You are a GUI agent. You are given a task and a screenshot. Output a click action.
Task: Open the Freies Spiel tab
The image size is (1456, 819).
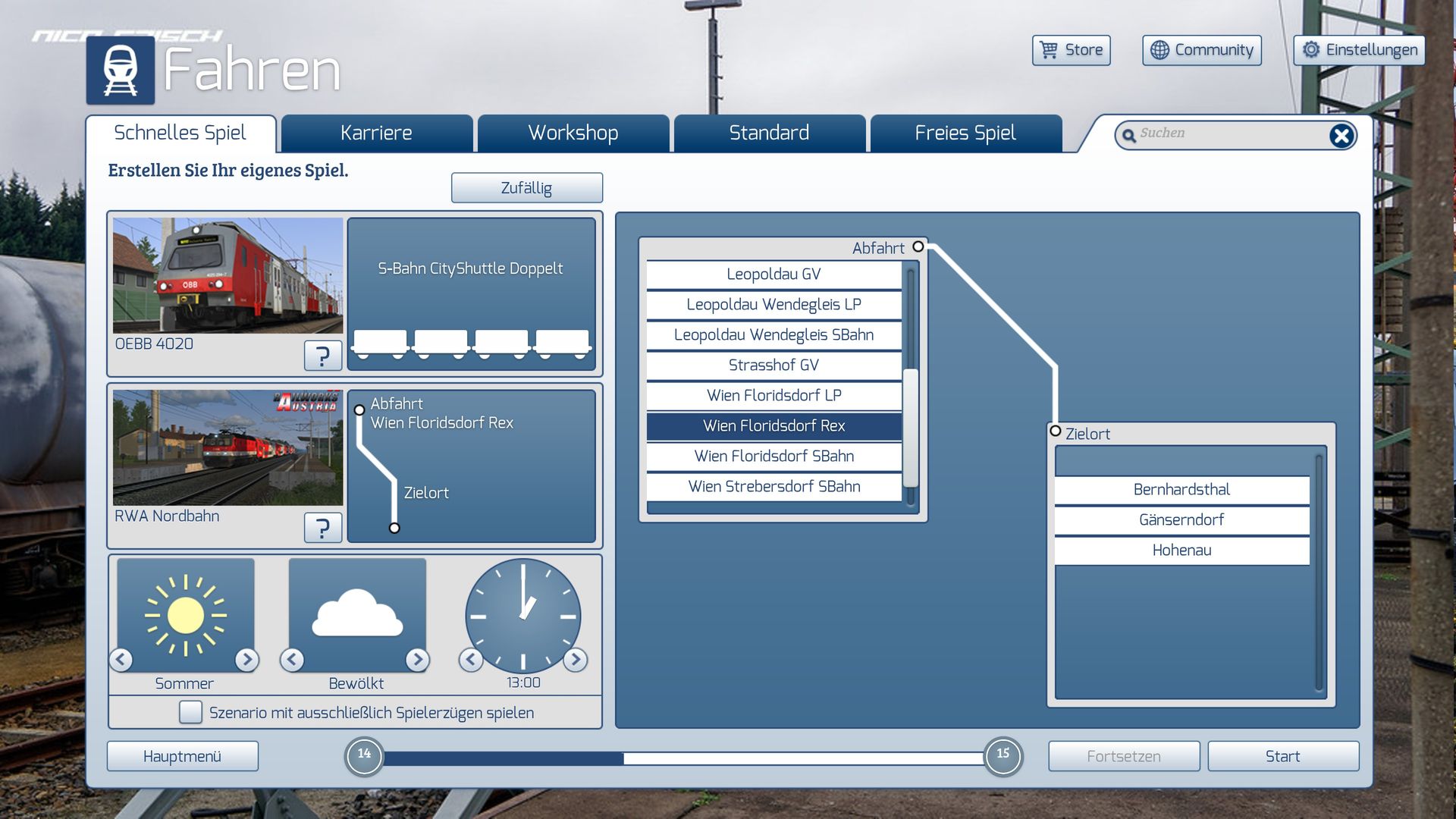click(965, 133)
